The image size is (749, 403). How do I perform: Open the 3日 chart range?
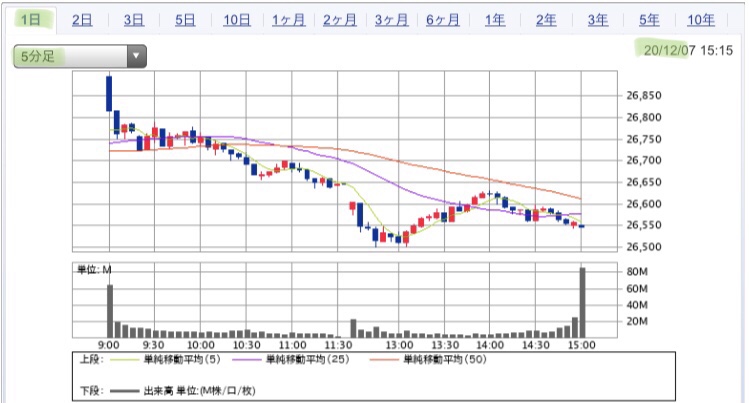(x=134, y=20)
